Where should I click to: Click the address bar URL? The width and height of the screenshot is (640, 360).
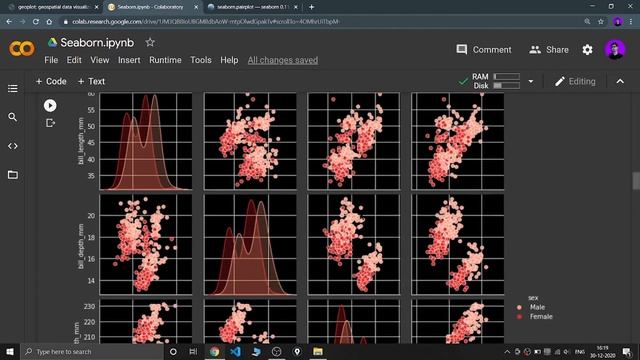(205, 22)
